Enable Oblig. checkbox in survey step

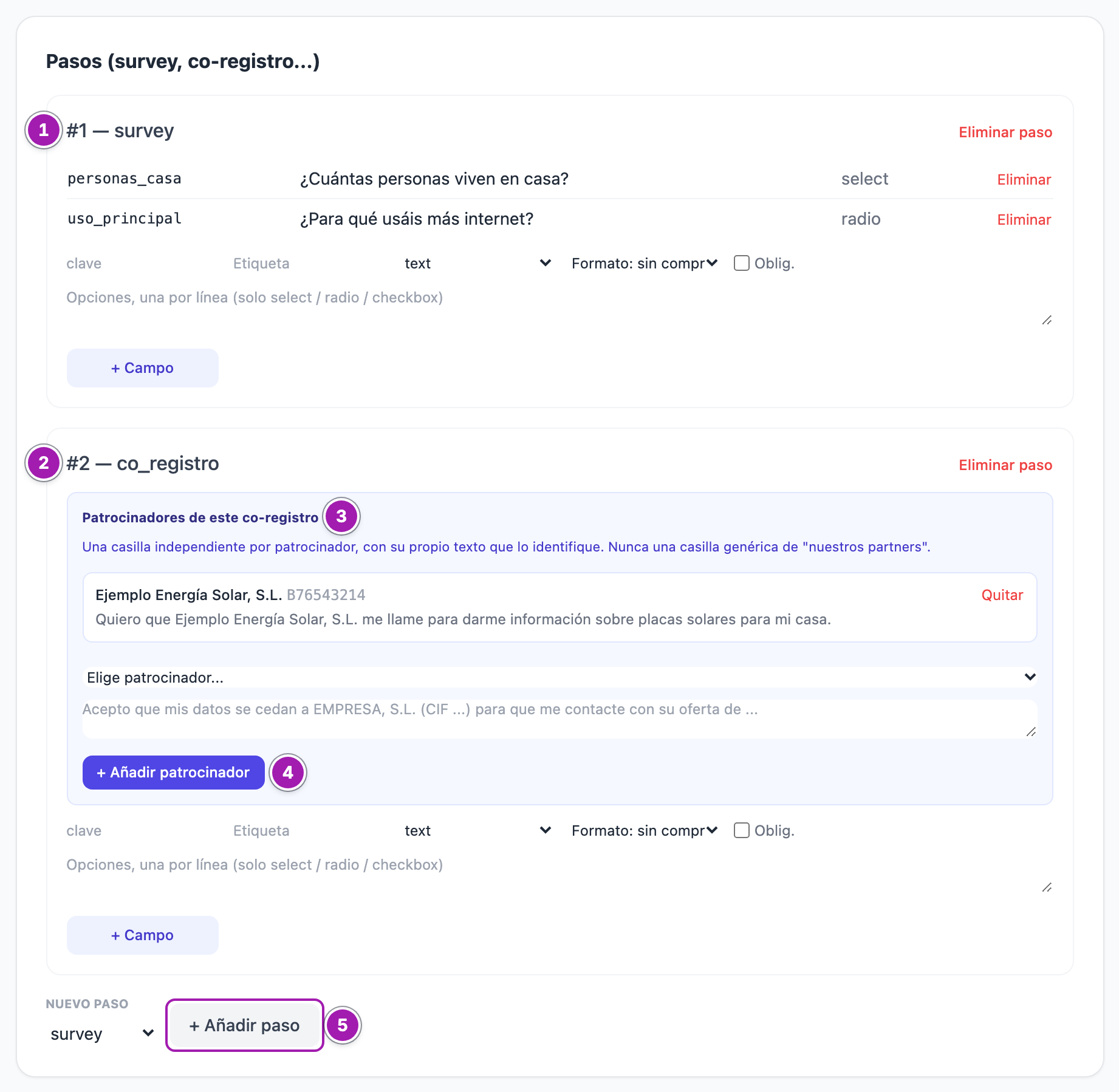pos(741,263)
